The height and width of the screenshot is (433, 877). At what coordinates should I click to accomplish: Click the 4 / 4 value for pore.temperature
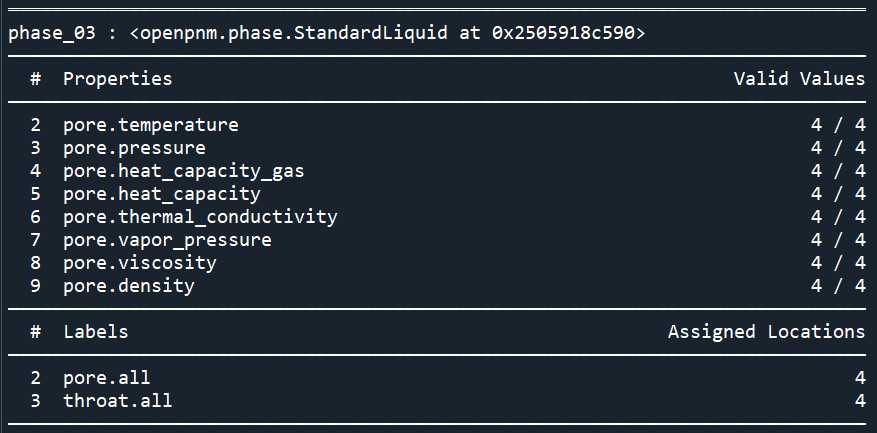838,125
